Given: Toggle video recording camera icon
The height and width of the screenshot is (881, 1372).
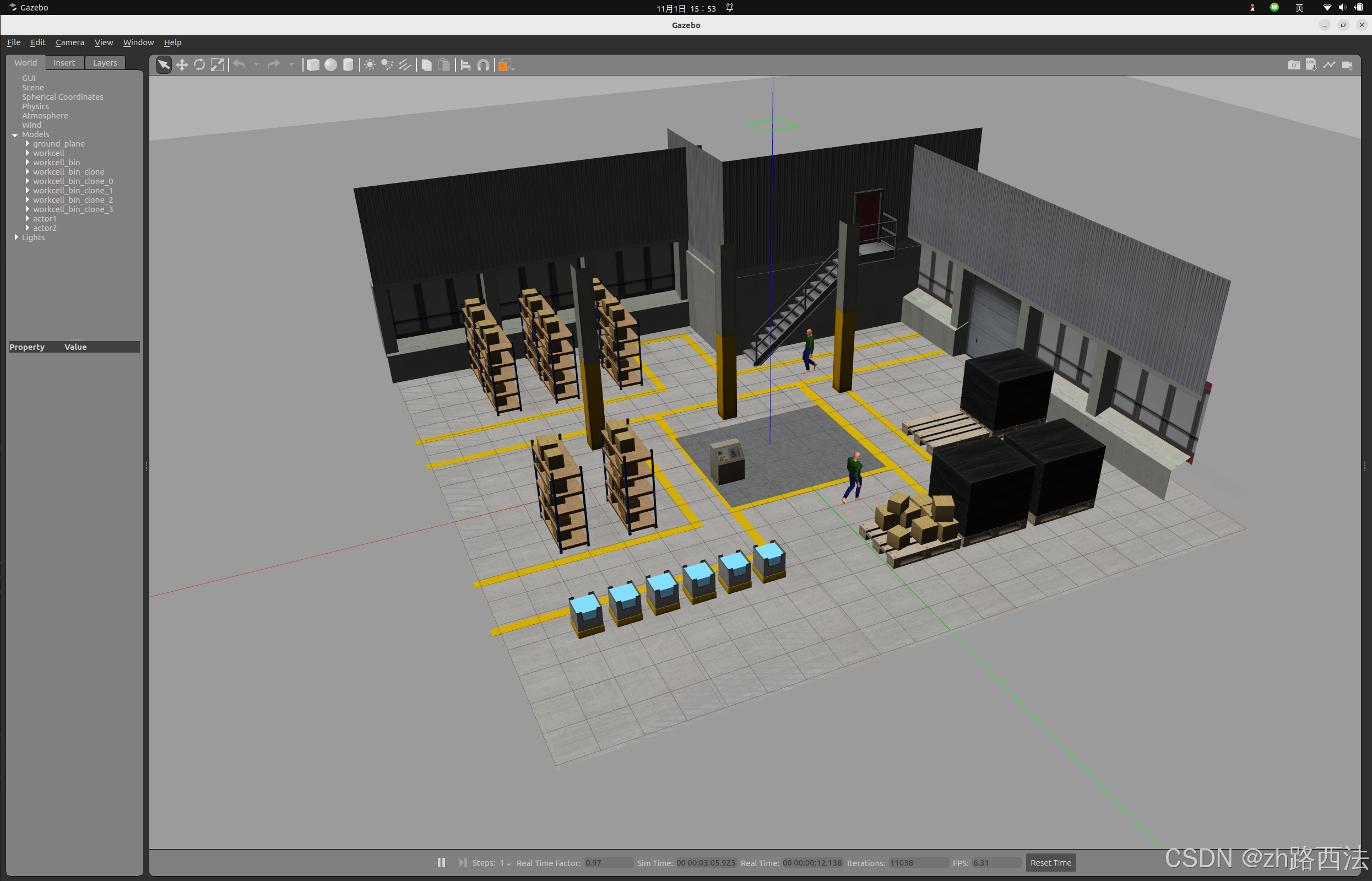Looking at the screenshot, I should point(1347,64).
